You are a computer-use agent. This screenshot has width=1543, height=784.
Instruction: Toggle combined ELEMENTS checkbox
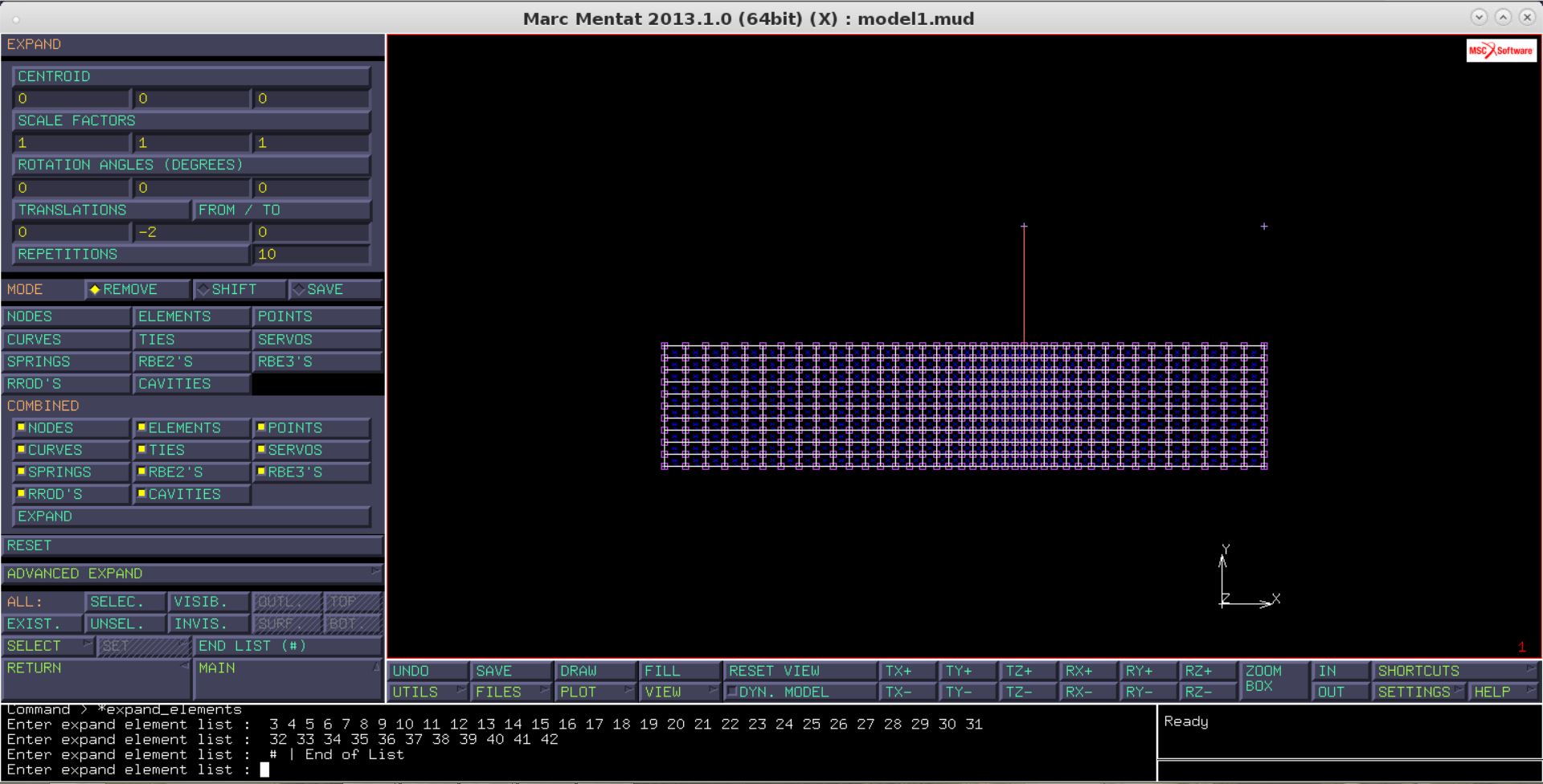[x=191, y=428]
